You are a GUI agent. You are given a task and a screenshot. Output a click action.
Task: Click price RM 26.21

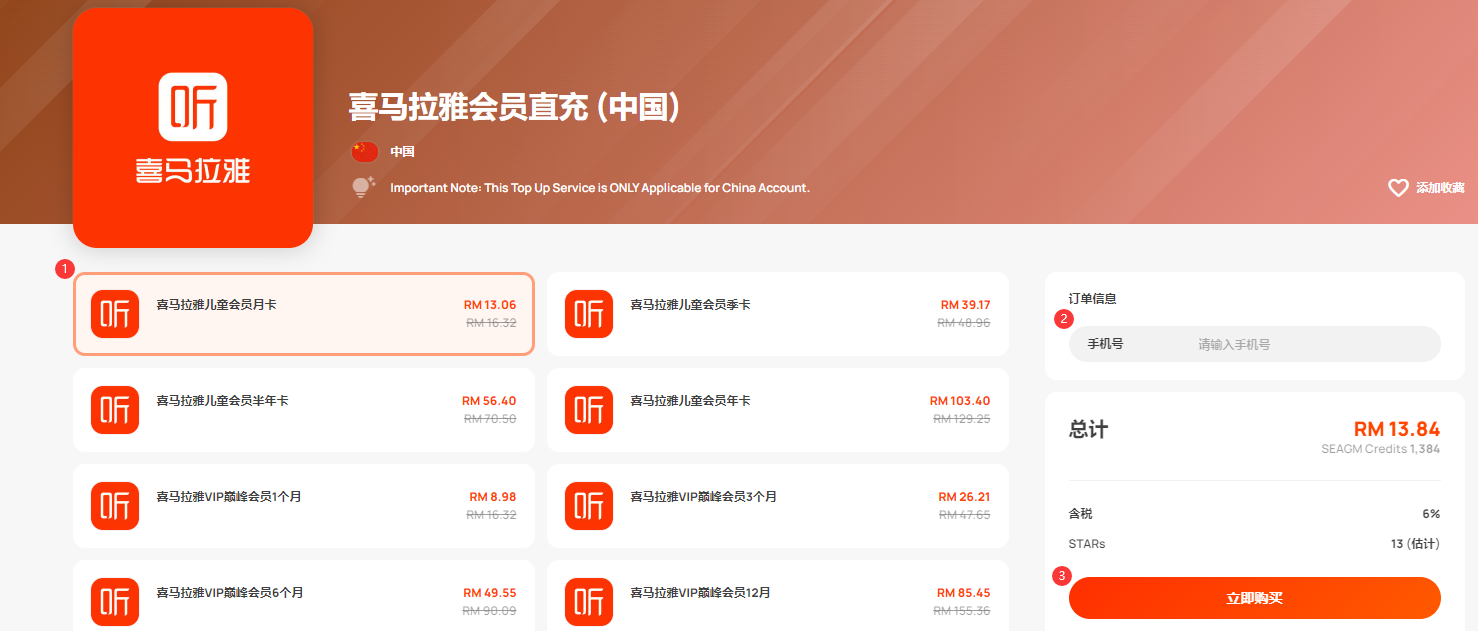(964, 497)
